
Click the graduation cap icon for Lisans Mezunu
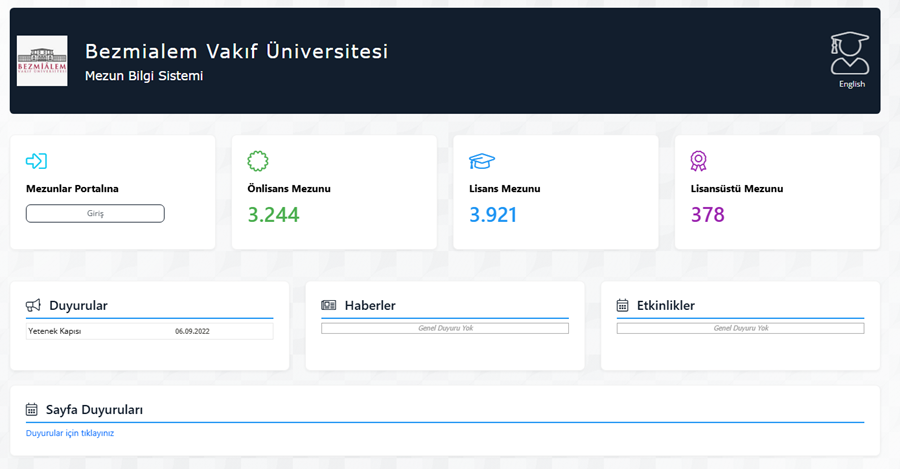click(482, 161)
